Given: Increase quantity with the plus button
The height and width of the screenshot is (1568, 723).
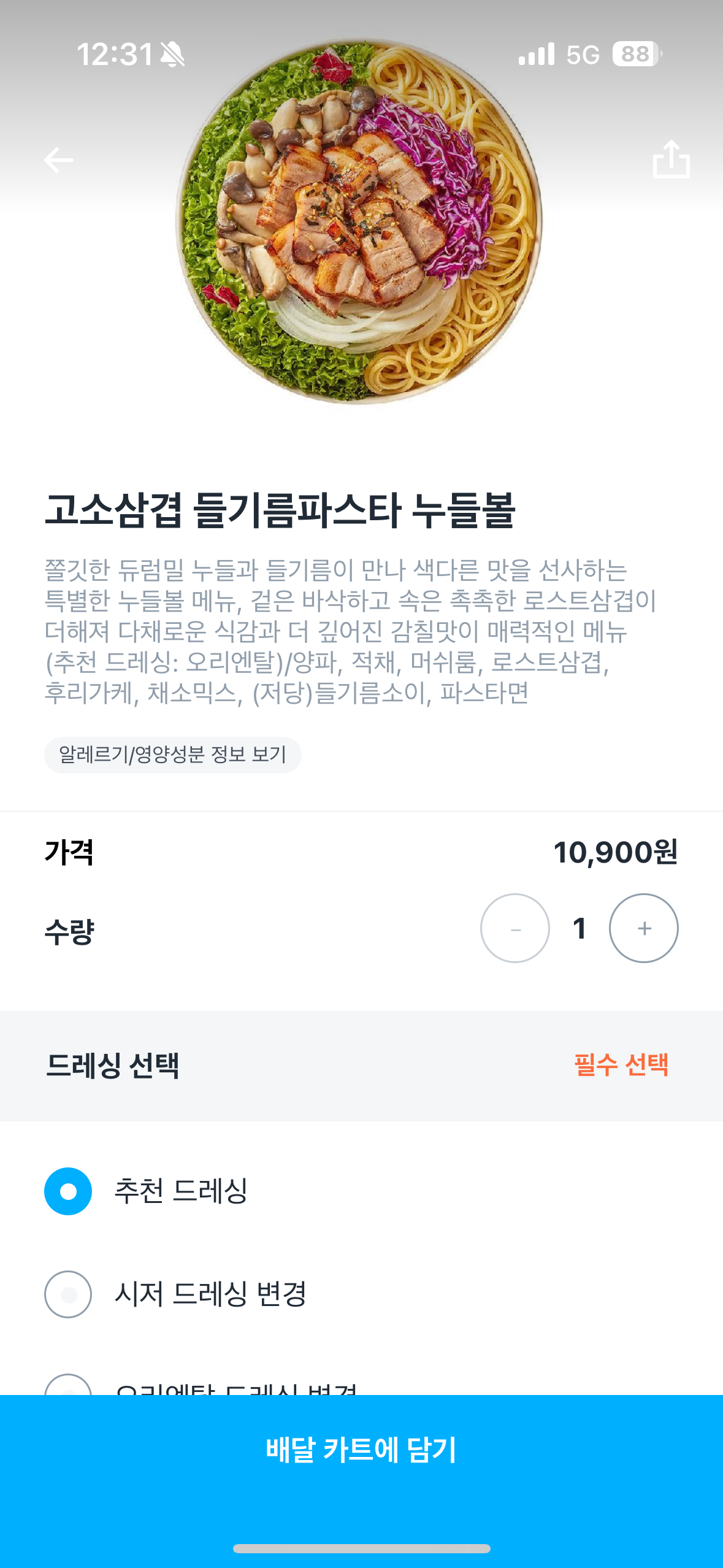Looking at the screenshot, I should tap(643, 928).
